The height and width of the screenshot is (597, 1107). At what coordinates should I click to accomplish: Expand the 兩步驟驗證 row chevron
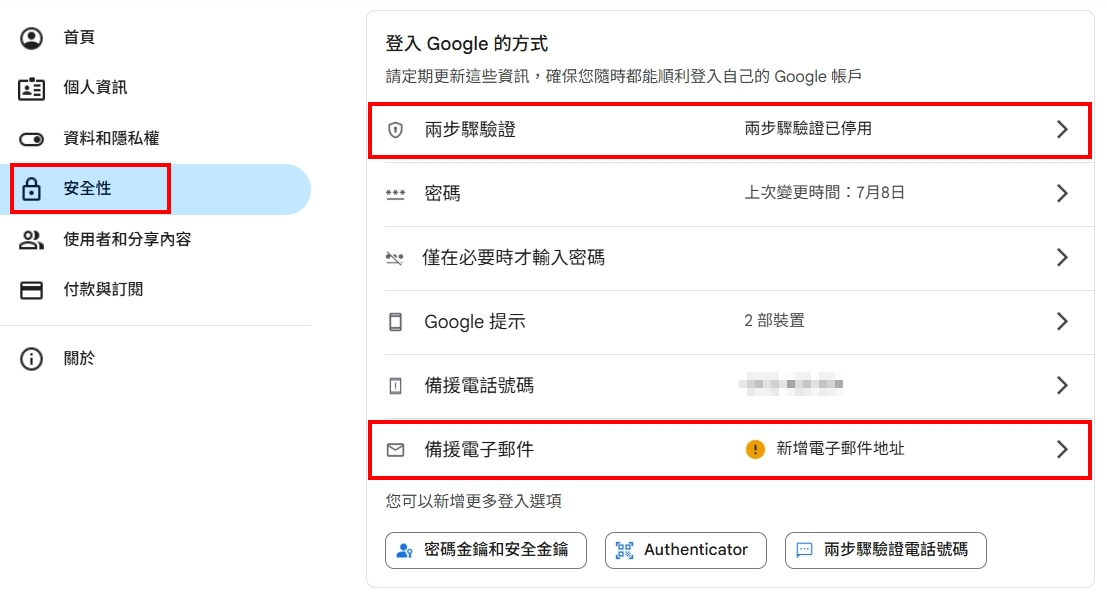pyautogui.click(x=1062, y=130)
